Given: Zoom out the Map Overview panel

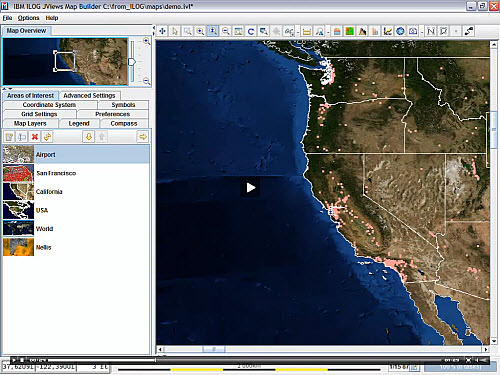Looking at the screenshot, I should coord(146,81).
